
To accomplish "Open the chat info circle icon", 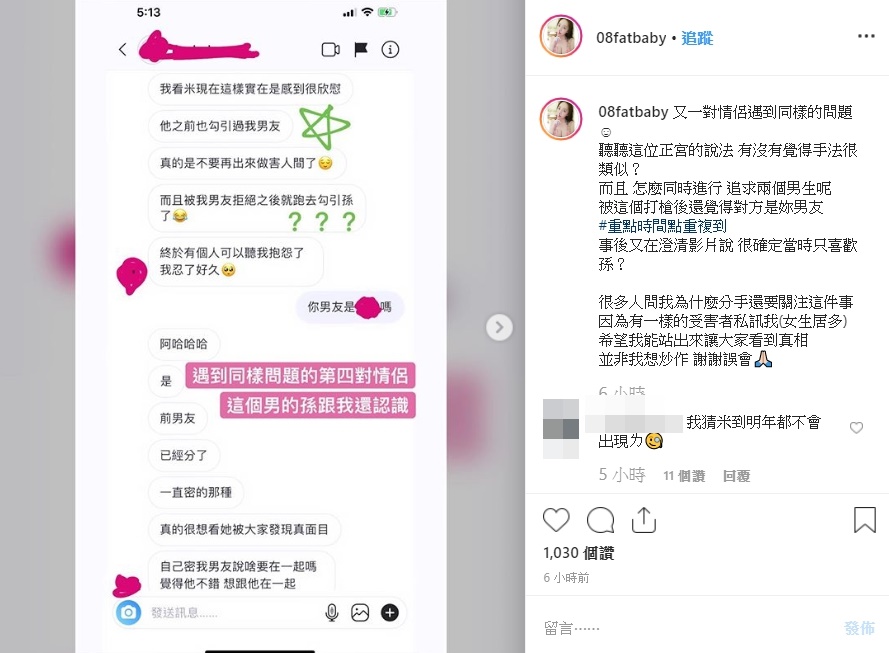I will tap(390, 50).
